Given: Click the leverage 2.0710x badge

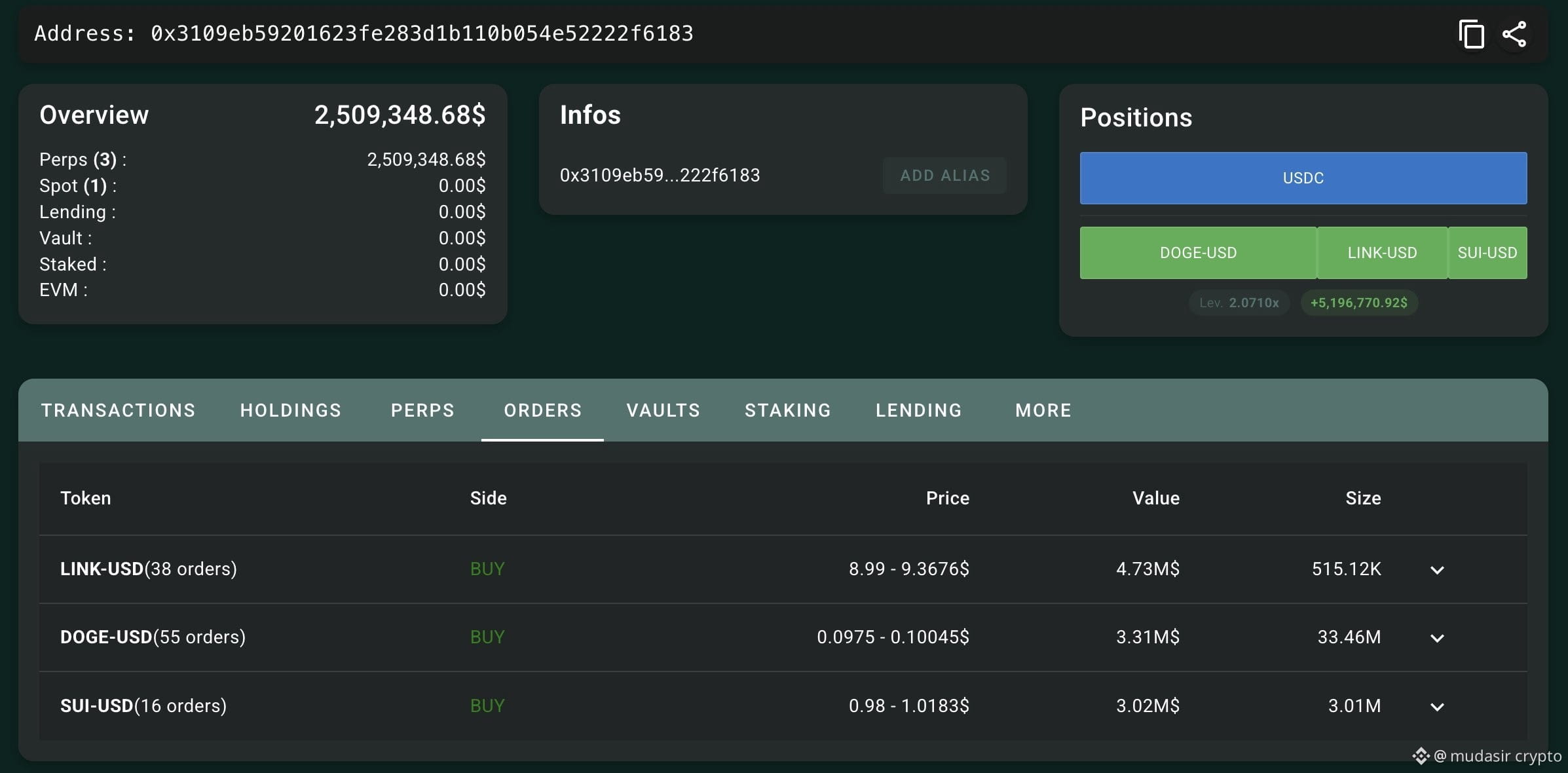Looking at the screenshot, I should [x=1239, y=303].
